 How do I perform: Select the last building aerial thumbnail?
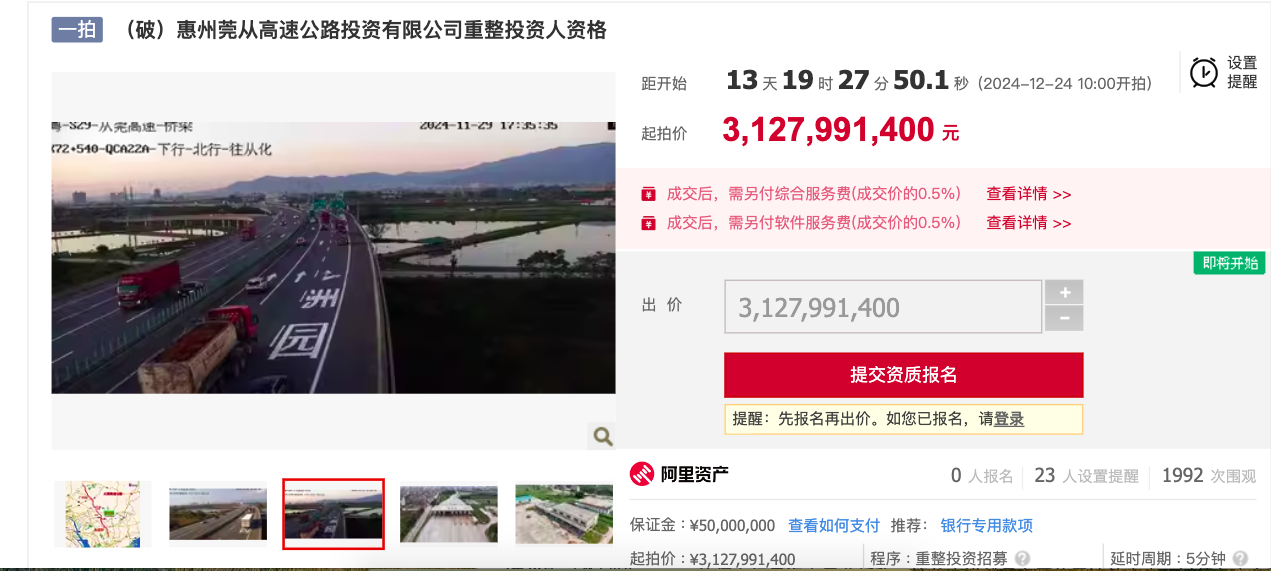point(564,514)
